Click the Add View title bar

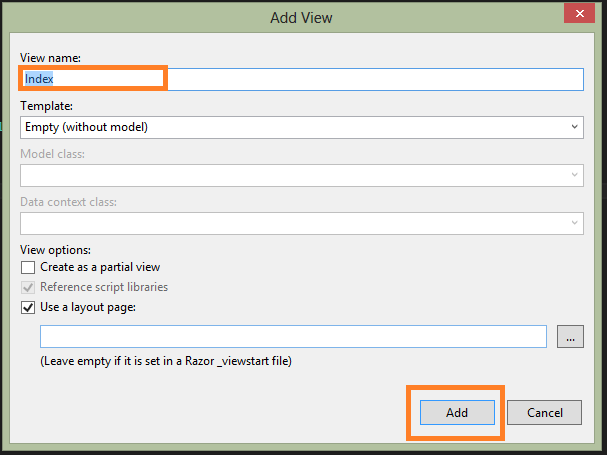click(x=301, y=17)
